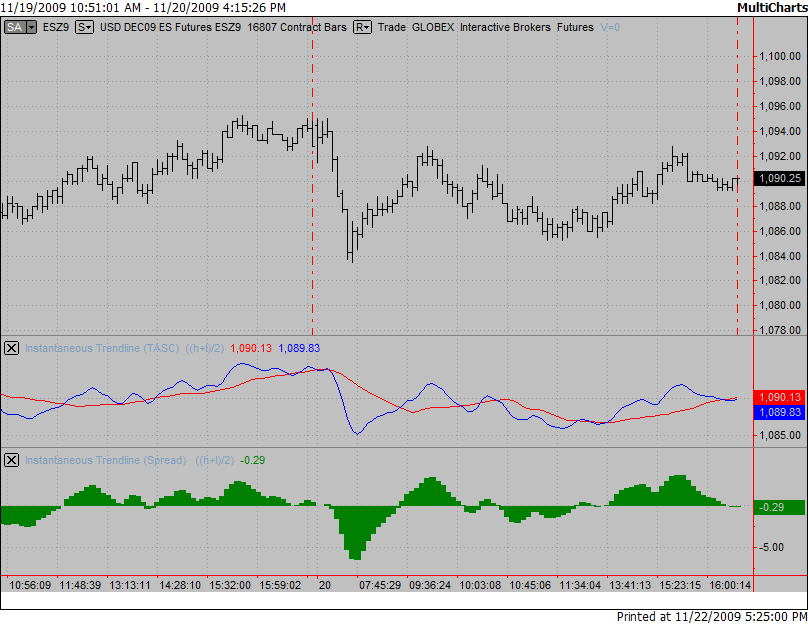Click the first TASC ((h+l)/2) input label

[205, 348]
